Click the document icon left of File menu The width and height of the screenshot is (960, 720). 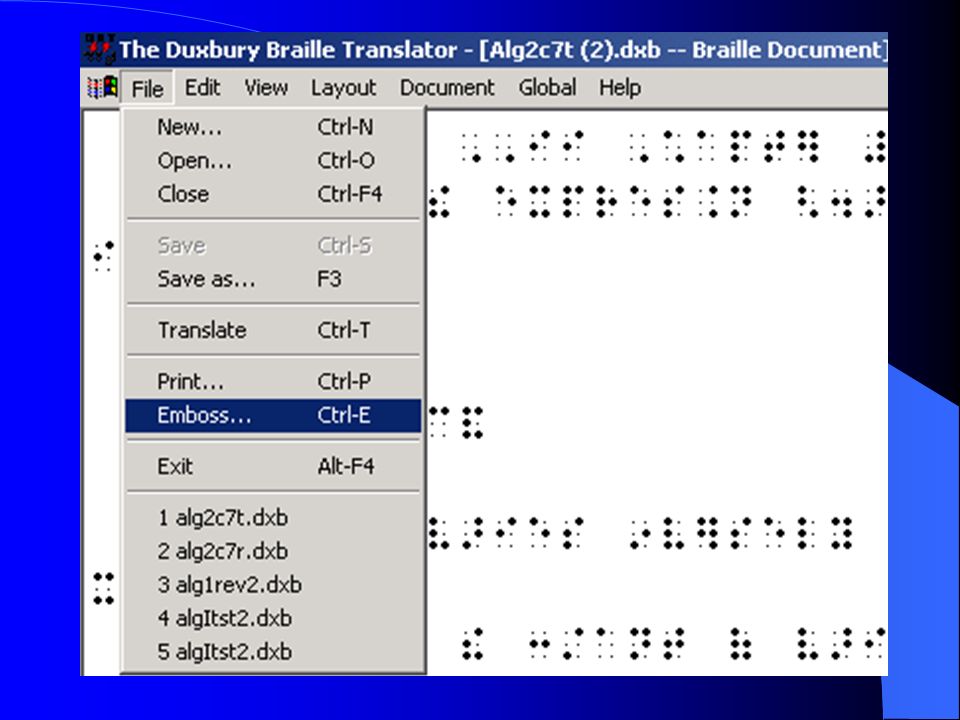(102, 88)
